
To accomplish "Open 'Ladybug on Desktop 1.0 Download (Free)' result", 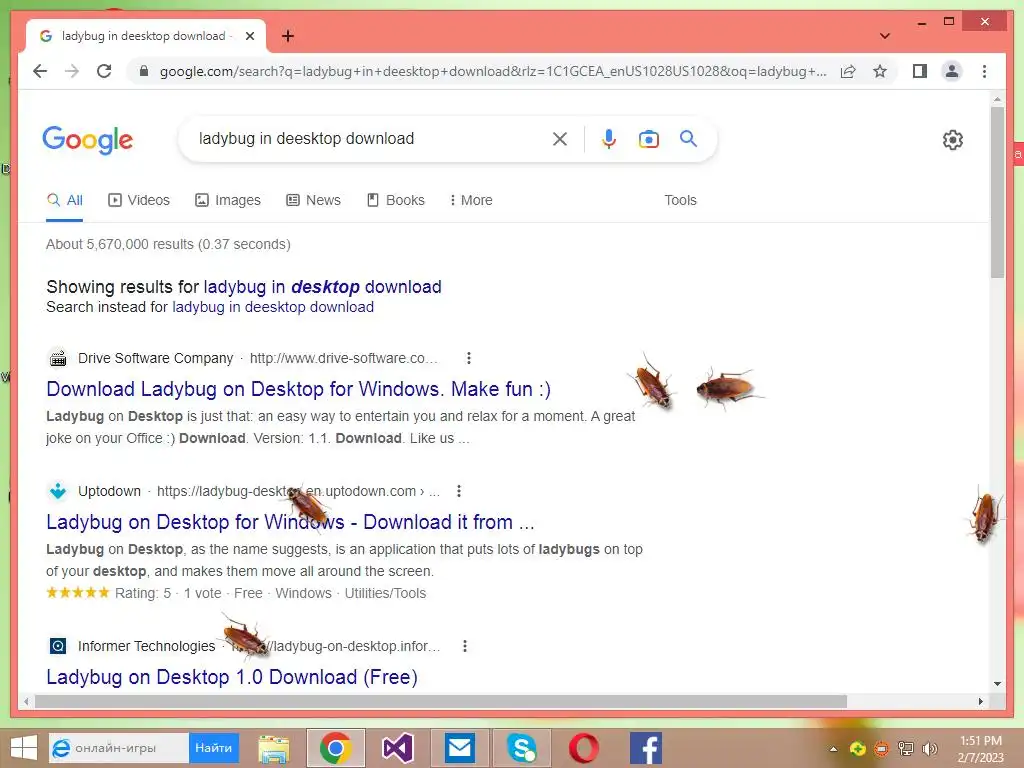I will [232, 677].
